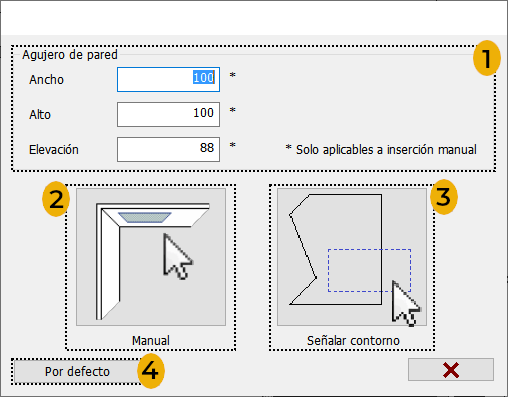Reset values with Por defecto button
This screenshot has width=508, height=397.
click(x=77, y=371)
